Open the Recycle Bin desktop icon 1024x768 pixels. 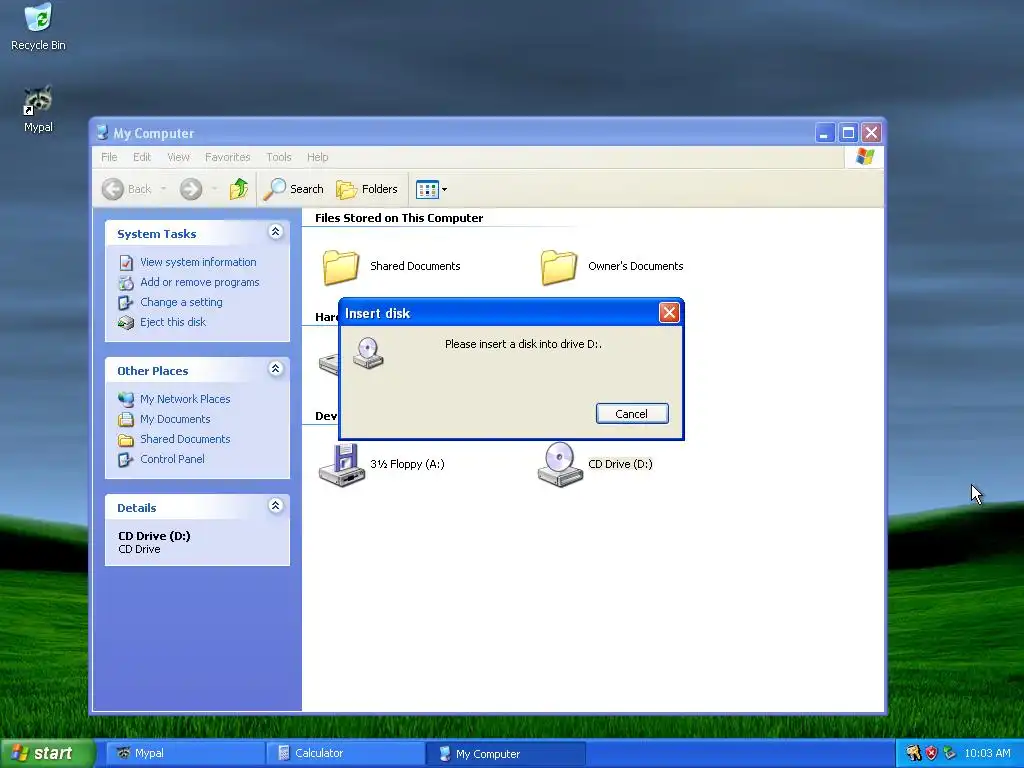38,27
